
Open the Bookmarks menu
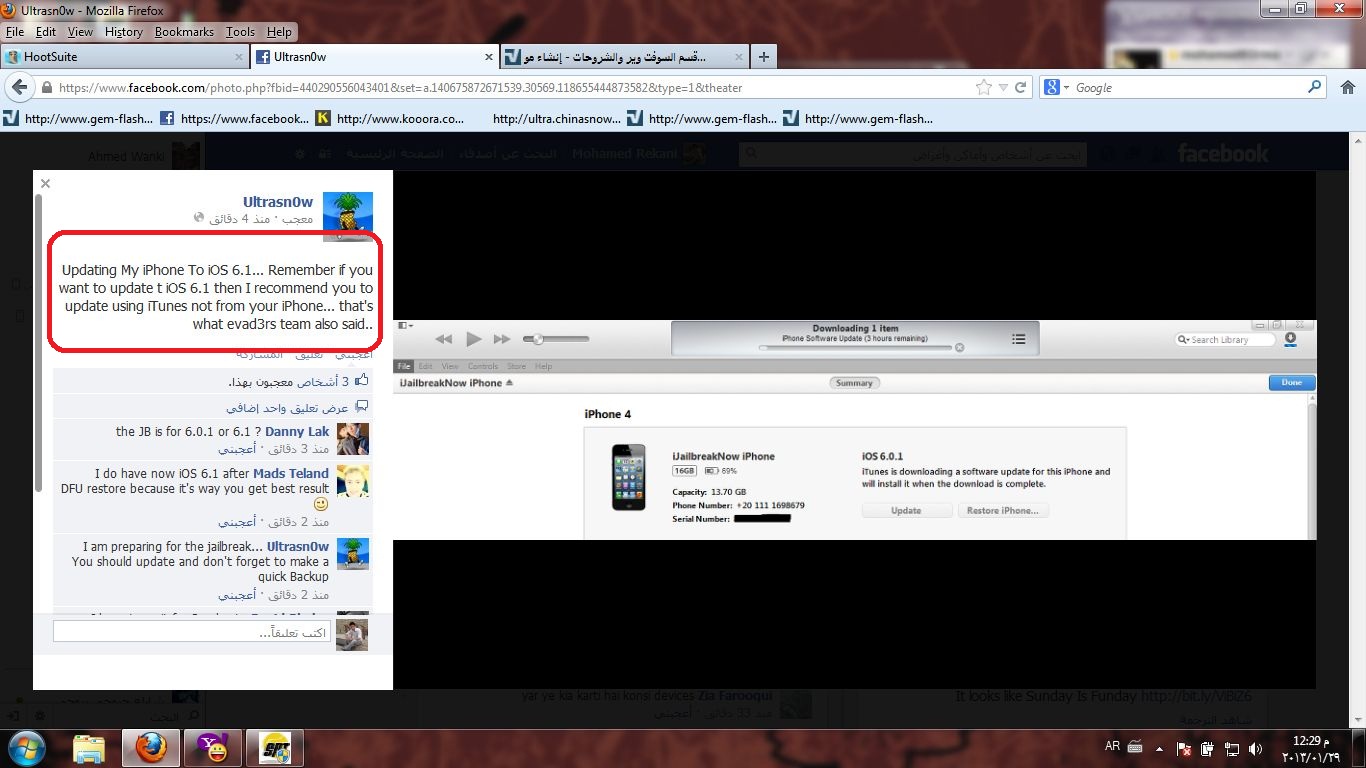coord(184,32)
